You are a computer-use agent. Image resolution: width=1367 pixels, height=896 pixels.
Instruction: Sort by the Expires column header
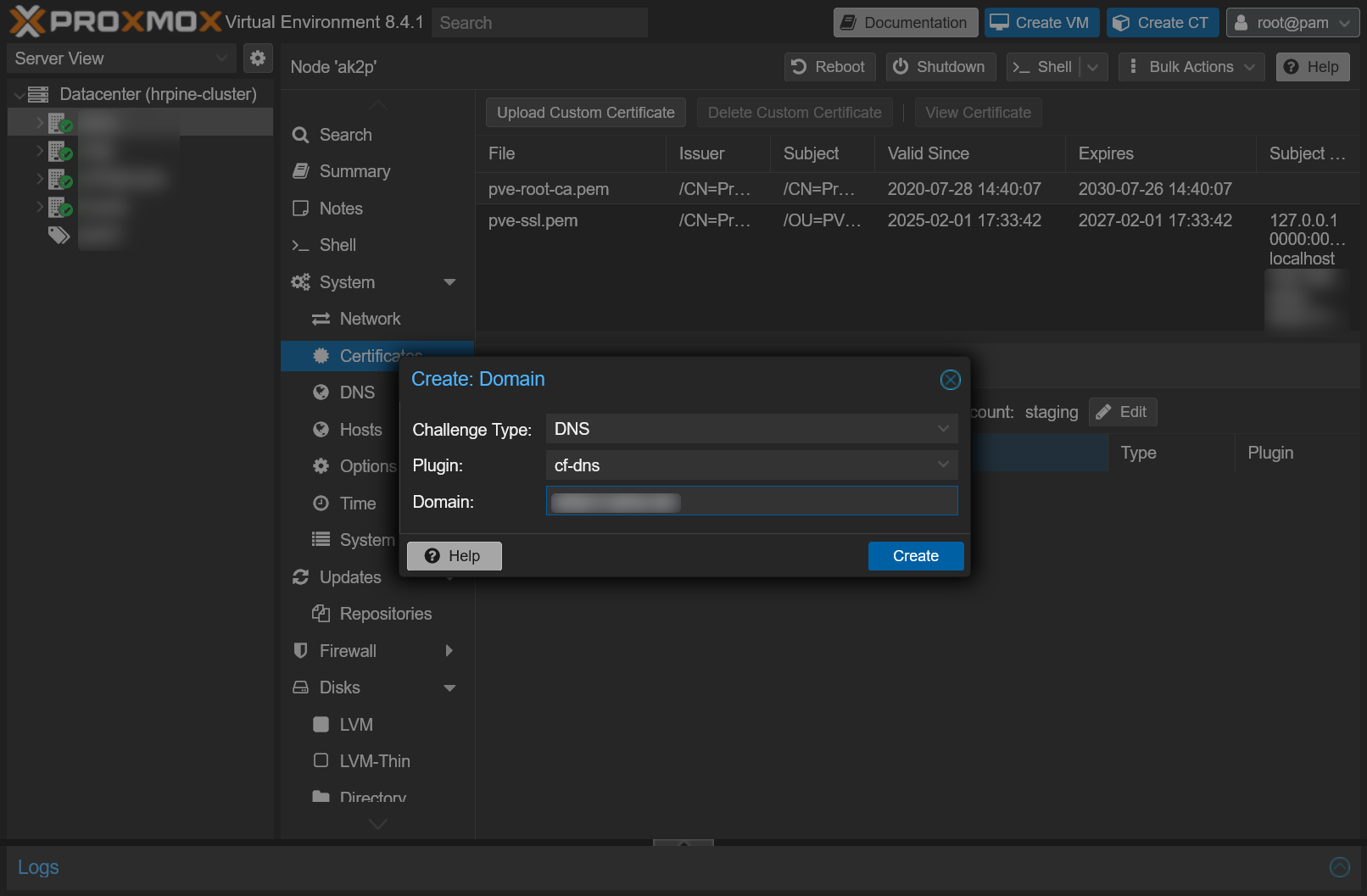pos(1160,153)
